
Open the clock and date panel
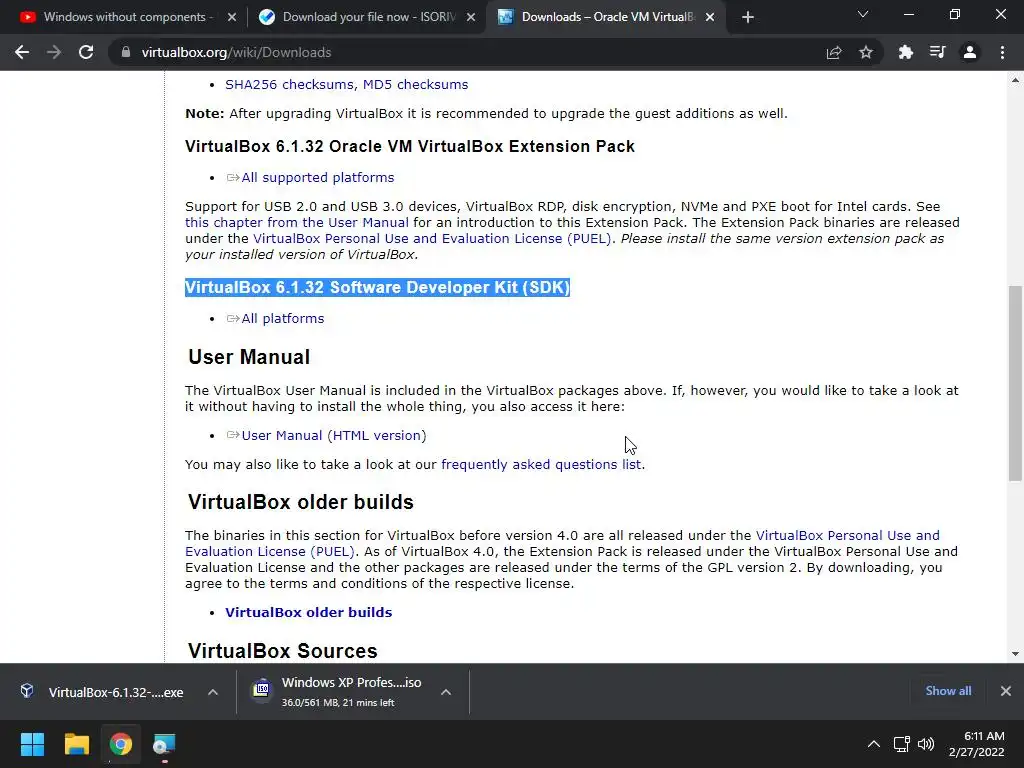point(977,744)
